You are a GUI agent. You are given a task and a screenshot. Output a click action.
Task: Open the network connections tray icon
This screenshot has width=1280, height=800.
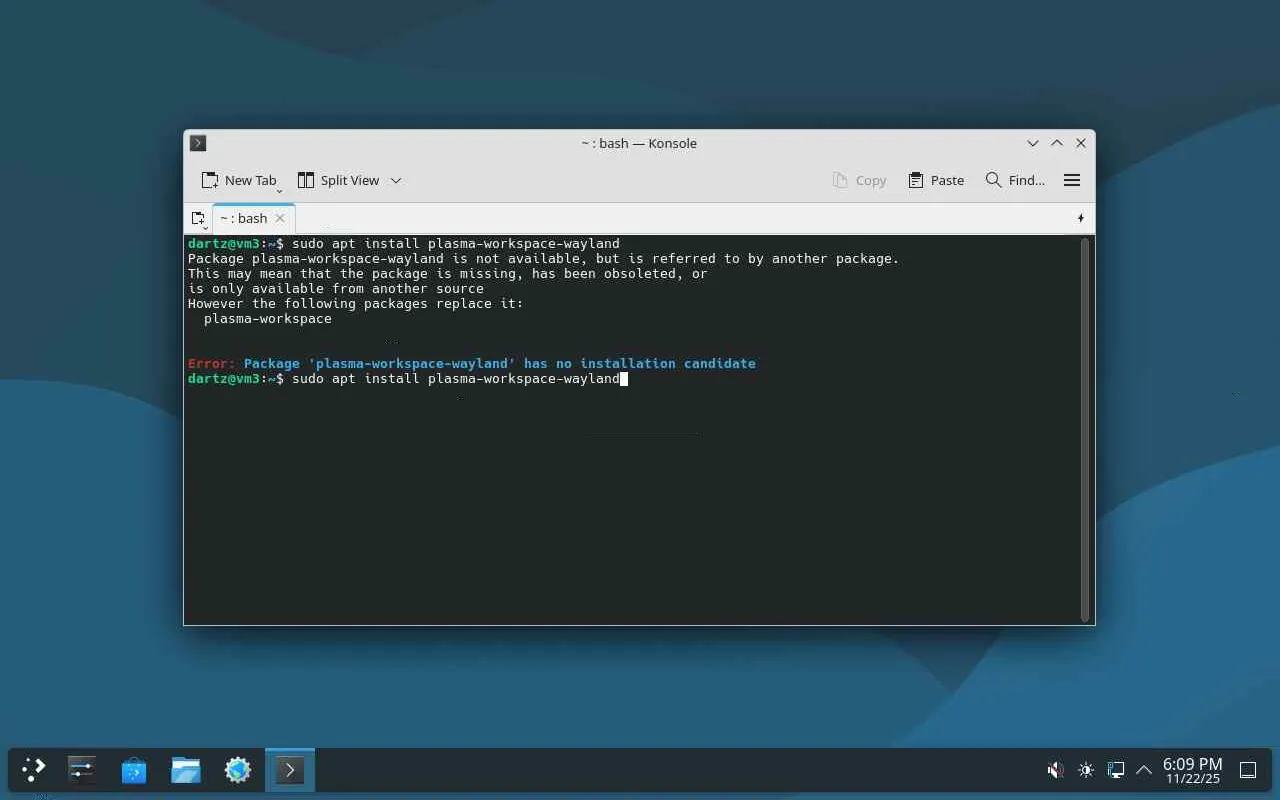[x=1116, y=770]
